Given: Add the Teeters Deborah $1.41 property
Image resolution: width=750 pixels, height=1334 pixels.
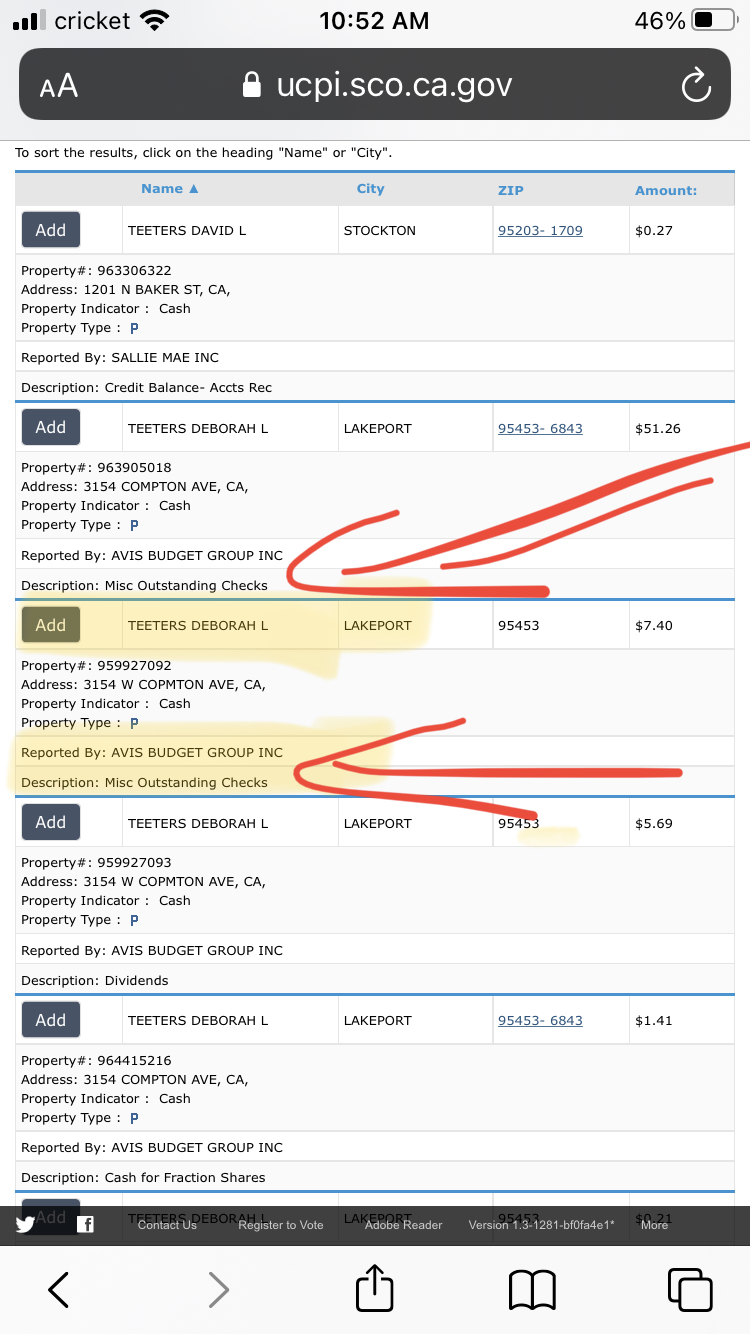Looking at the screenshot, I should pos(51,1020).
